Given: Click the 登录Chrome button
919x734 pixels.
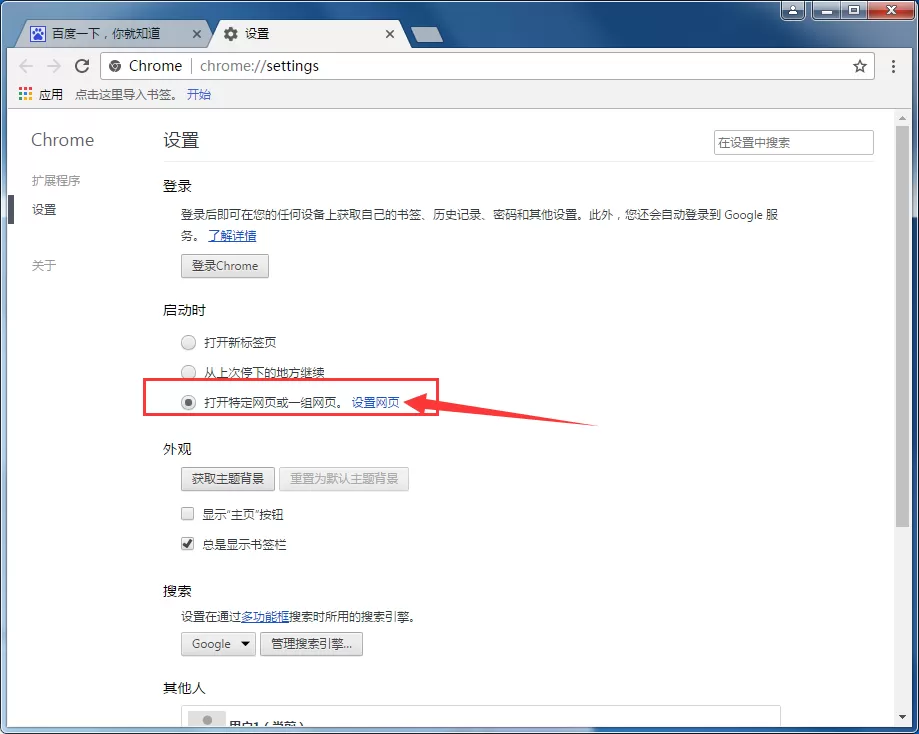Looking at the screenshot, I should (225, 266).
